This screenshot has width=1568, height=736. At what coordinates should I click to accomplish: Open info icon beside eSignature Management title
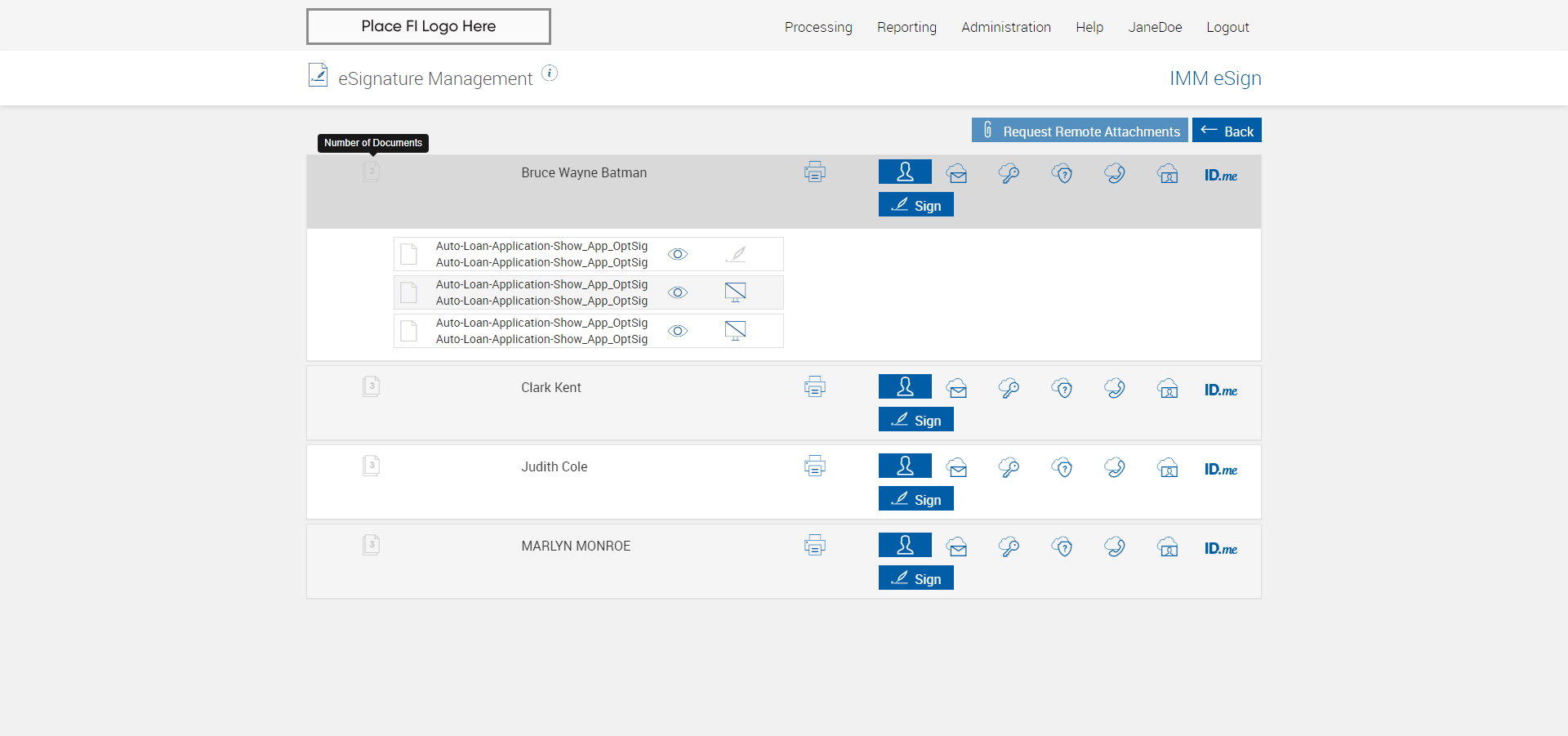coord(550,74)
